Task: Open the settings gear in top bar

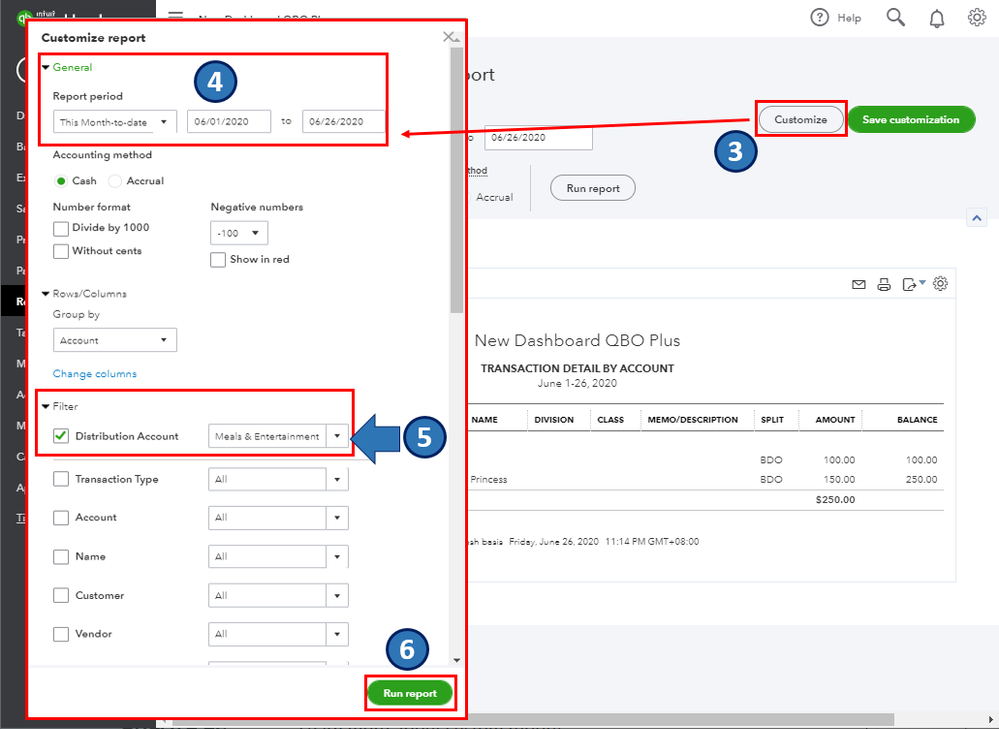Action: point(977,17)
